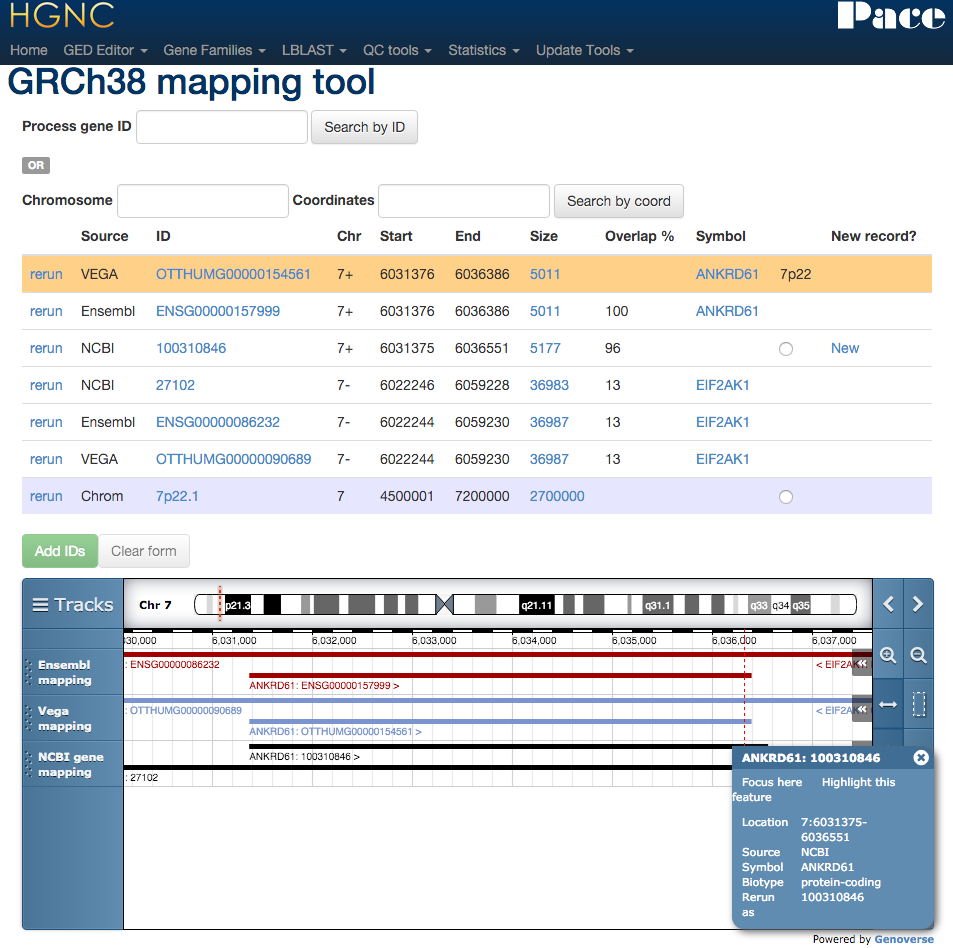Go to Home in navigation bar
The height and width of the screenshot is (948, 953).
[29, 50]
